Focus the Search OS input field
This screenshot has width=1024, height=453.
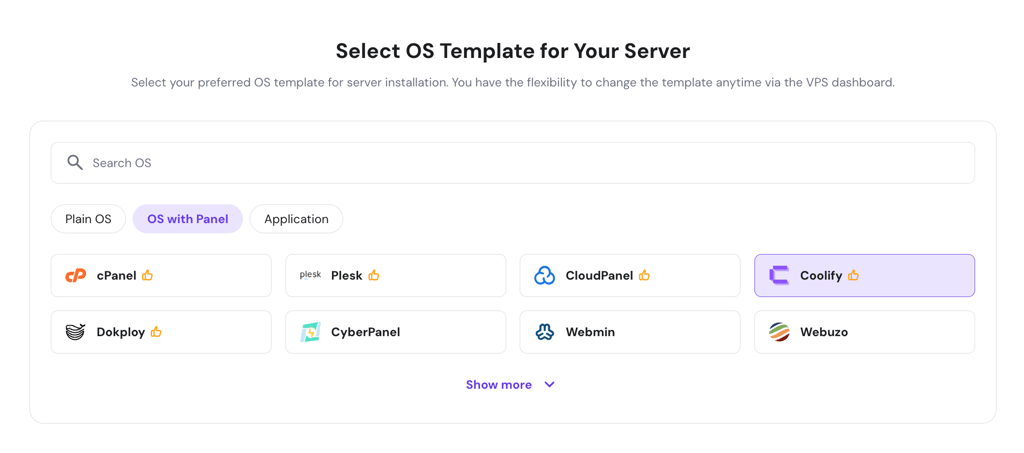[x=513, y=163]
